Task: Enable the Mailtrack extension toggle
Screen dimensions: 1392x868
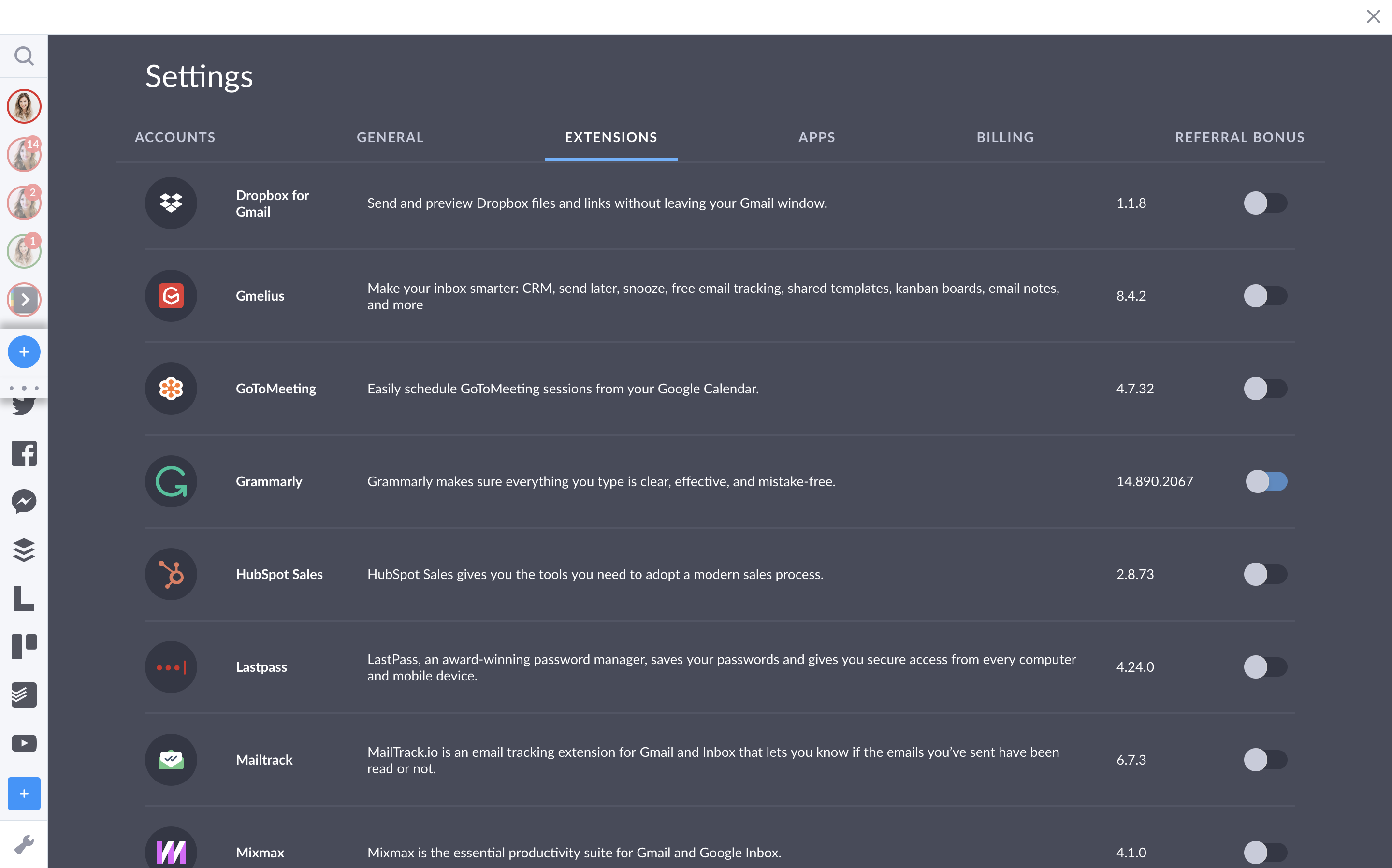Action: [1265, 760]
